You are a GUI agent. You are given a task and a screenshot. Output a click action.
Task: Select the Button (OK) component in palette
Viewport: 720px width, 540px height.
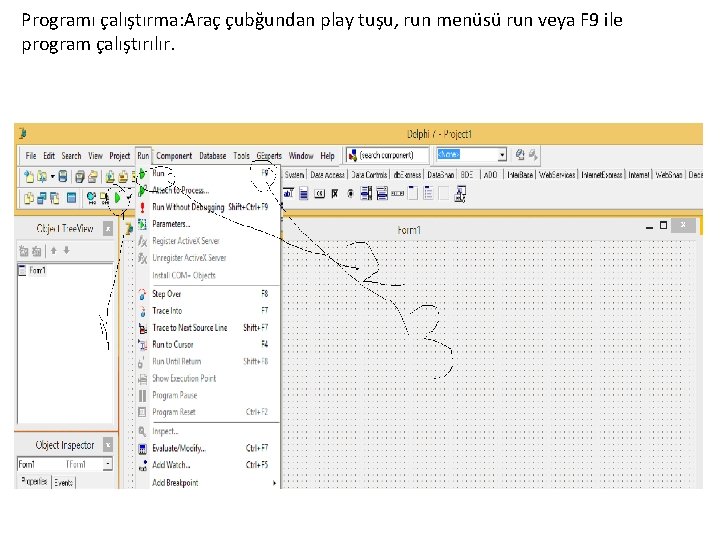(x=320, y=193)
